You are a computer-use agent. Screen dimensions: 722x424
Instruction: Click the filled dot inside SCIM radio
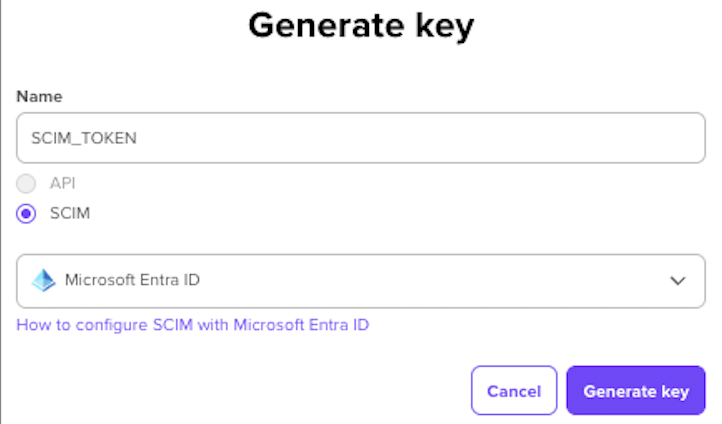pyautogui.click(x=28, y=213)
